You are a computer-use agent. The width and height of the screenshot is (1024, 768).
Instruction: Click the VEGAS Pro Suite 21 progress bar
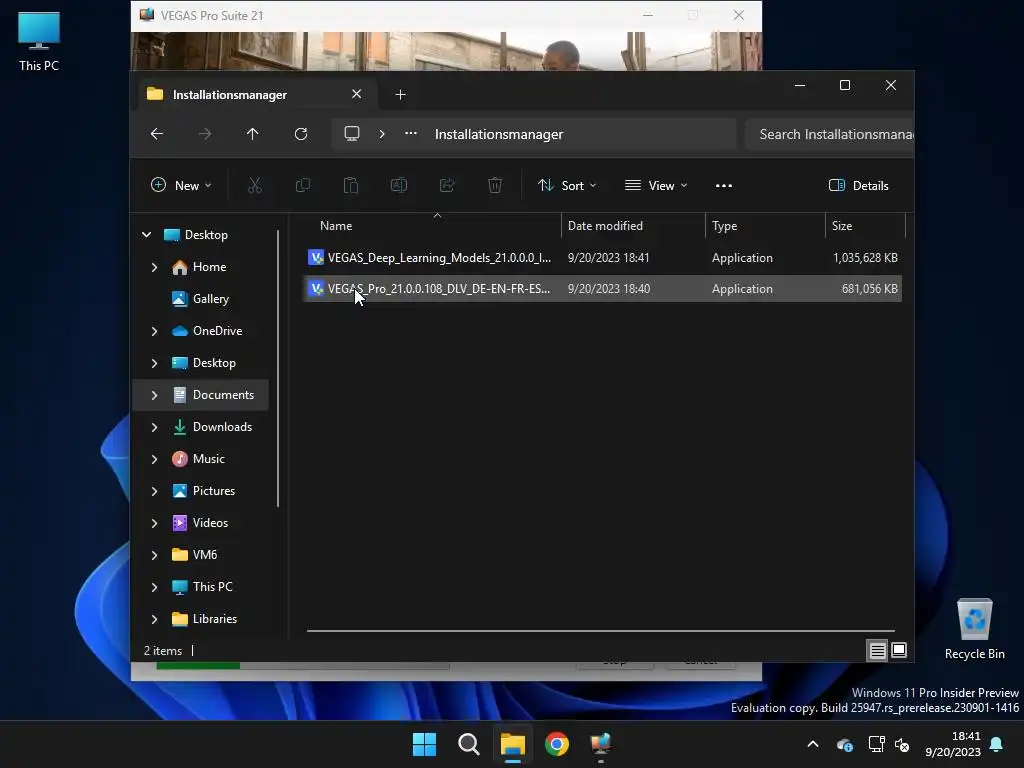tap(303, 665)
